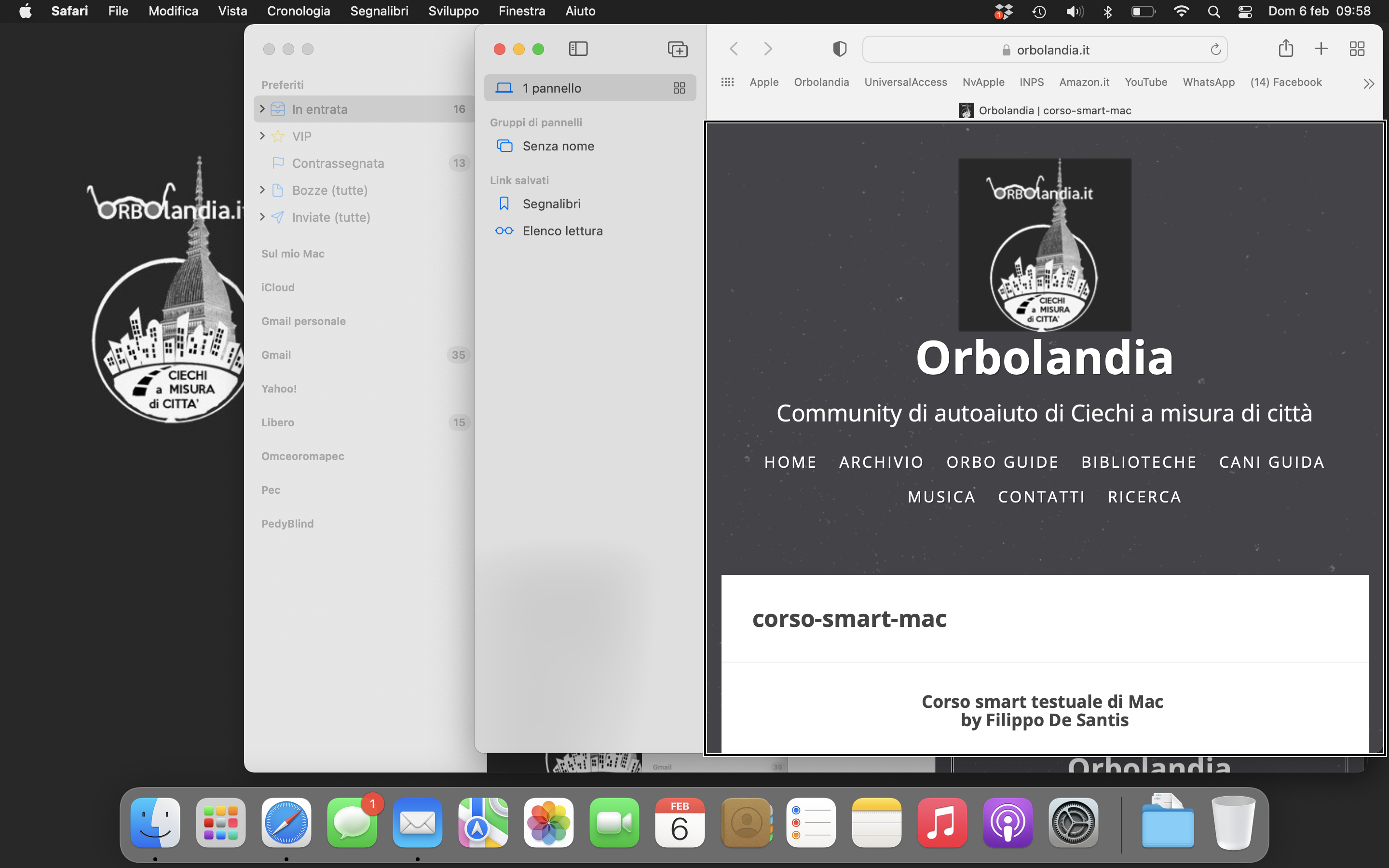Open Control Center in the menu bar
Viewport: 1389px width, 868px height.
tap(1245, 11)
